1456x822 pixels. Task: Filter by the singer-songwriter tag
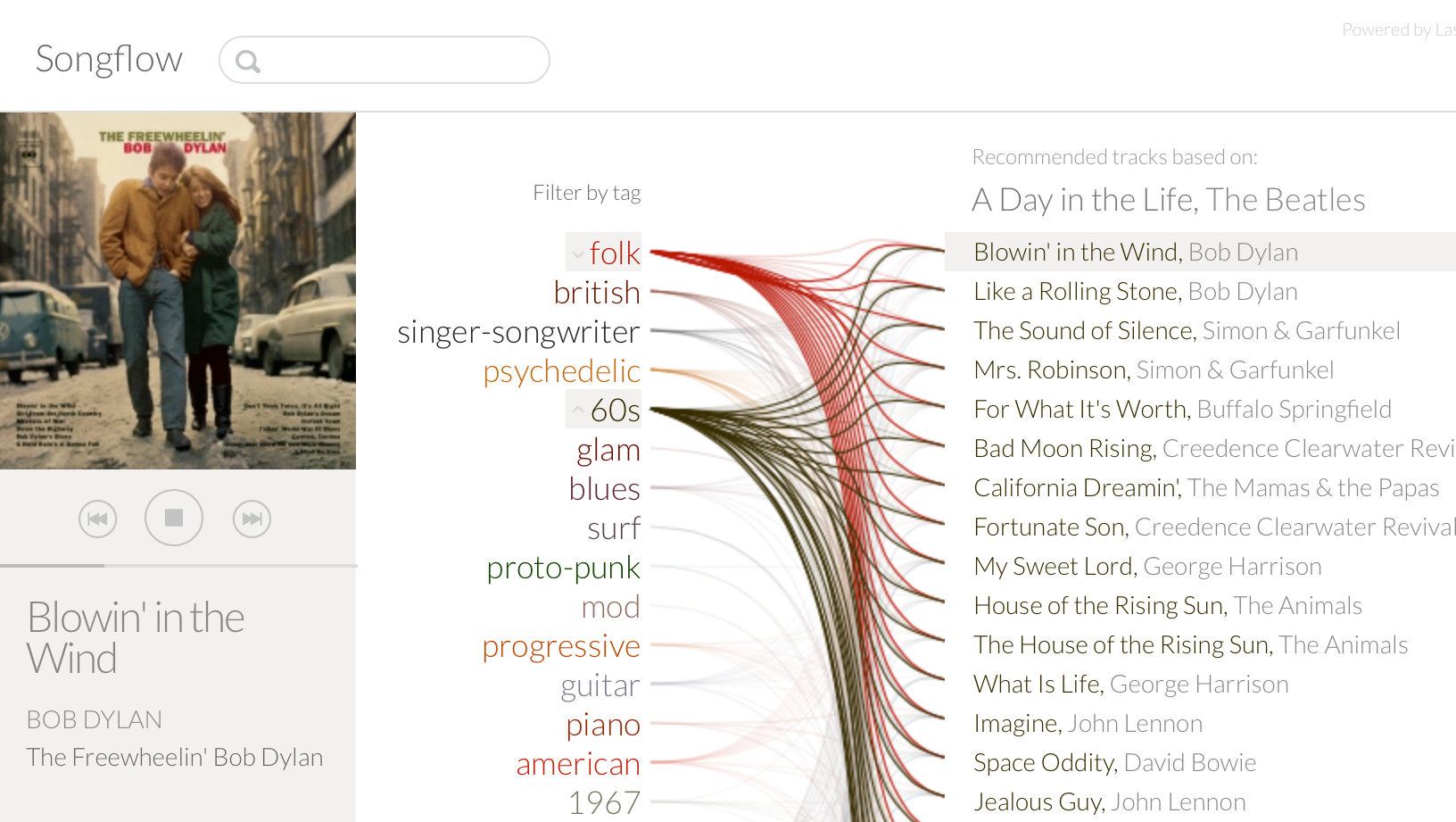(518, 332)
